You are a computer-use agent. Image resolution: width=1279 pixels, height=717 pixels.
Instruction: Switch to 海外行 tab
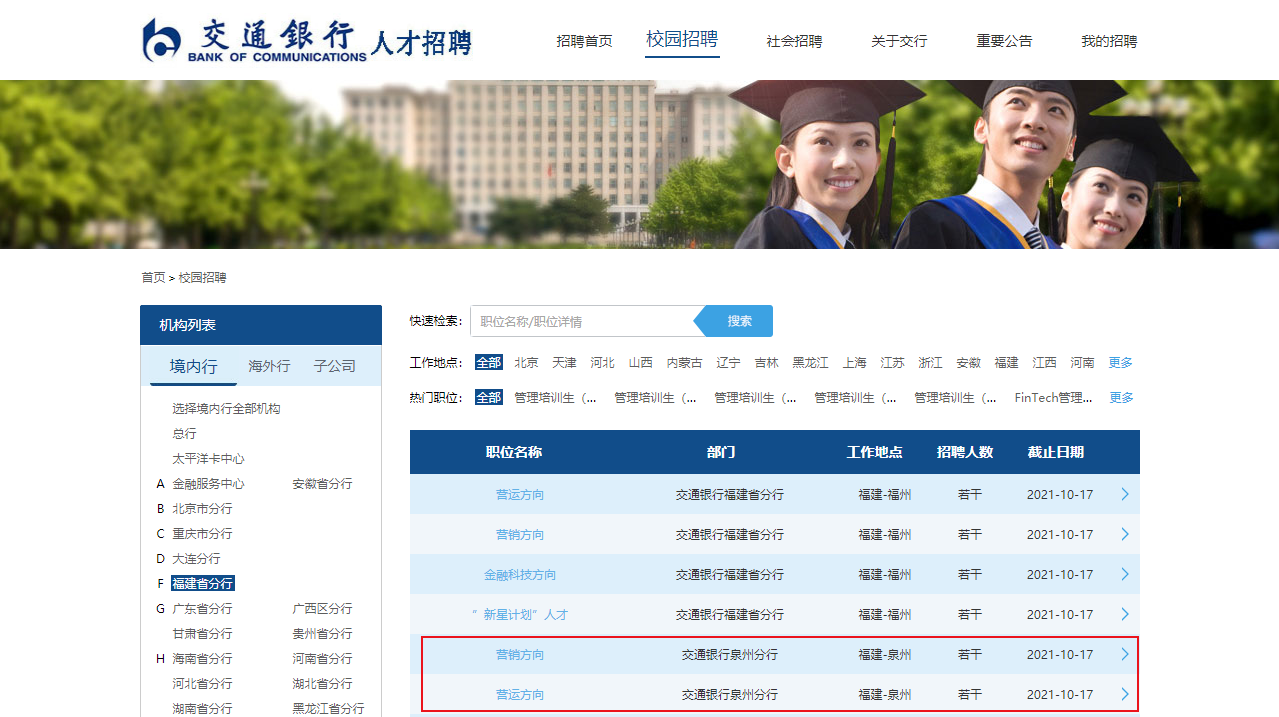269,366
